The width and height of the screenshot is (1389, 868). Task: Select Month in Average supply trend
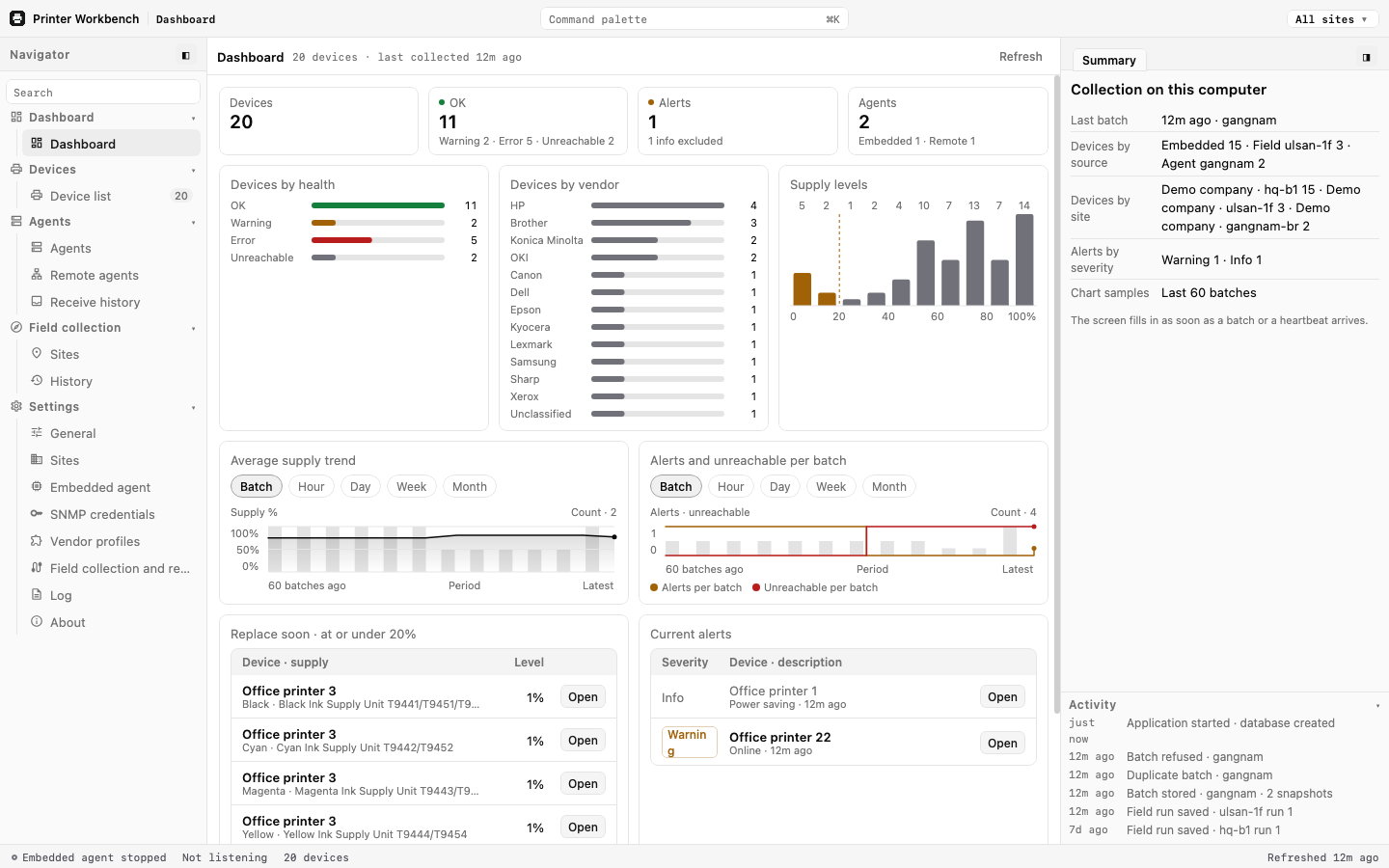pyautogui.click(x=470, y=487)
